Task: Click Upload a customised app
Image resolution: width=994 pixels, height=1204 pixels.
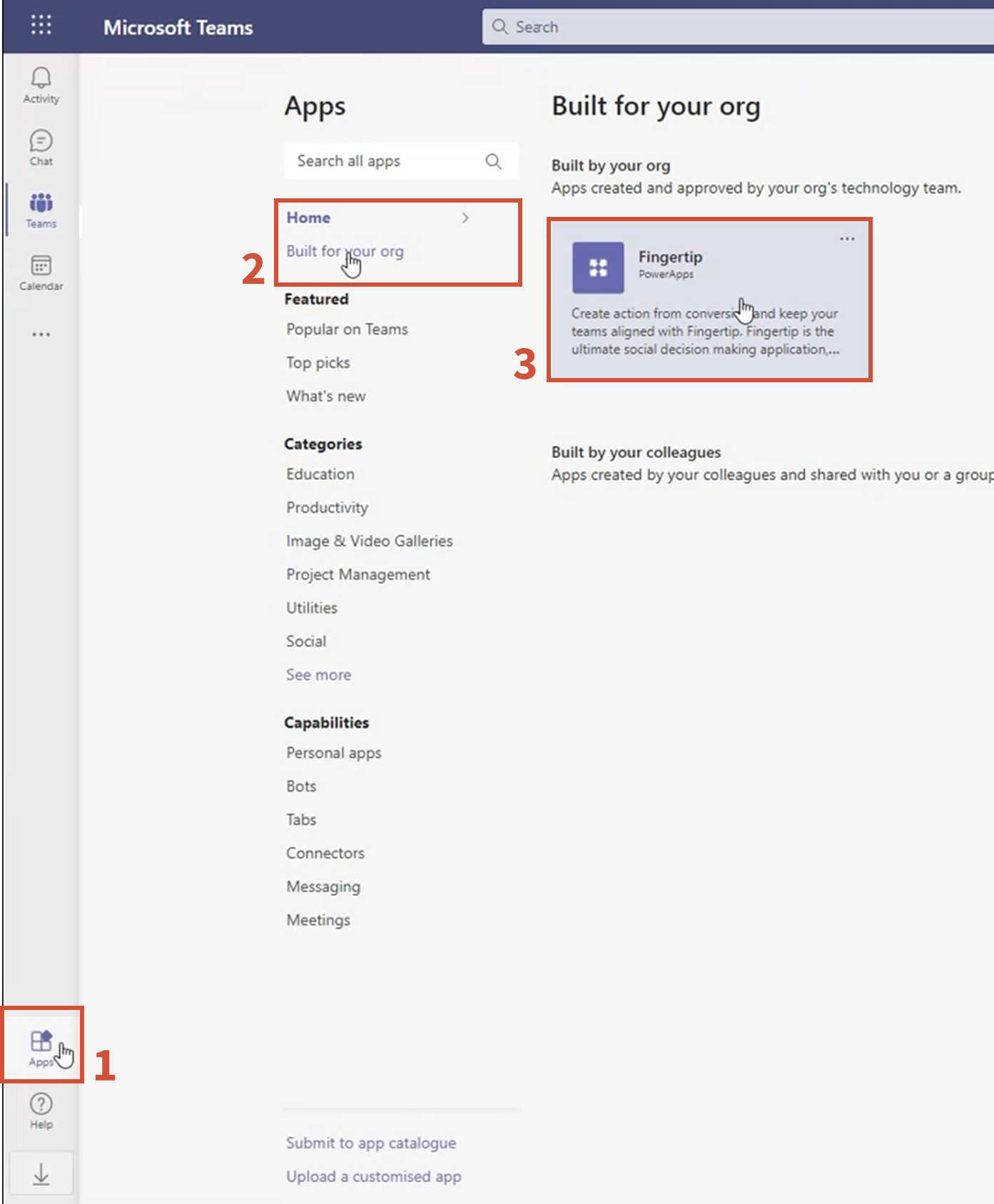Action: click(374, 1177)
